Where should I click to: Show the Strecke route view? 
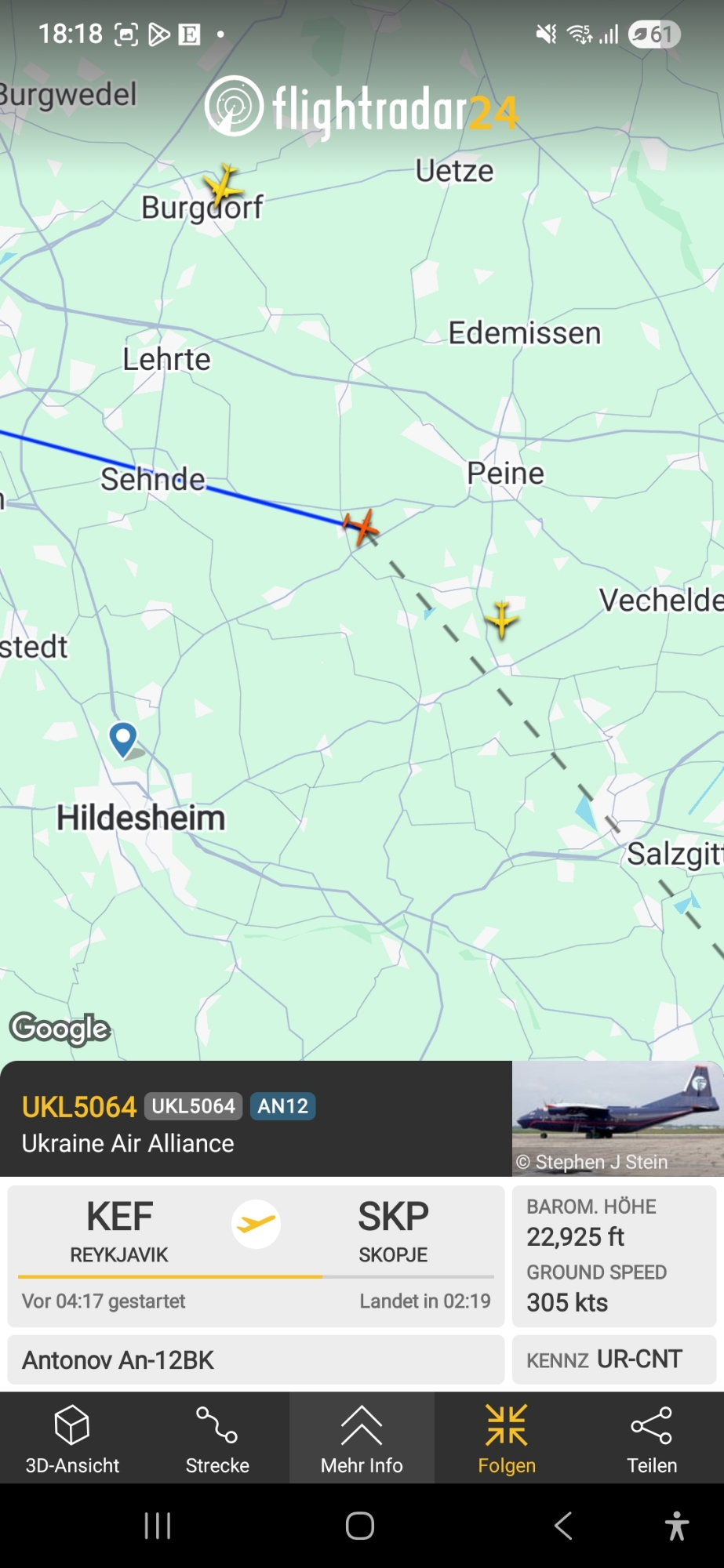217,1439
